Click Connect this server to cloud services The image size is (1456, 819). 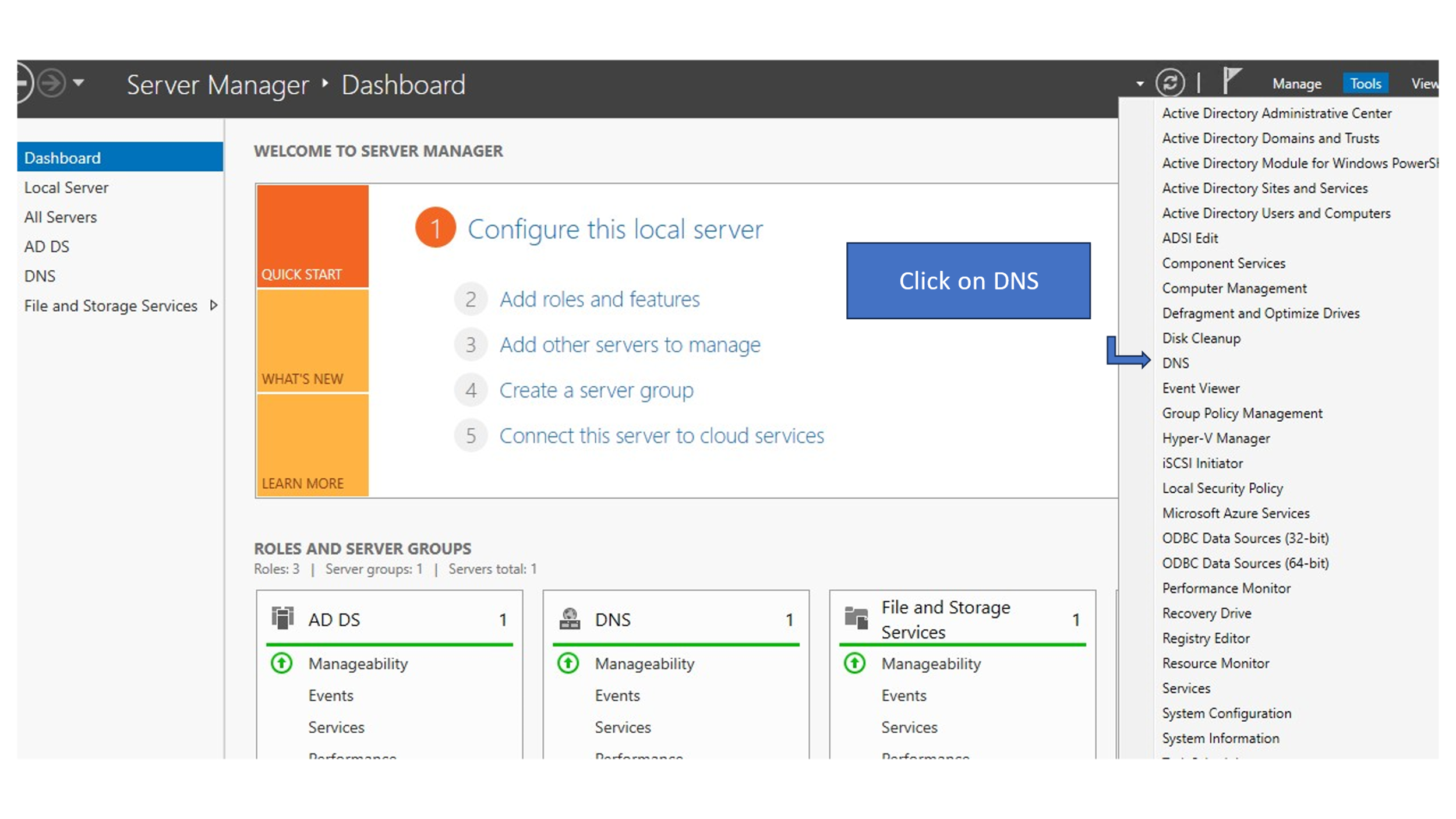662,435
